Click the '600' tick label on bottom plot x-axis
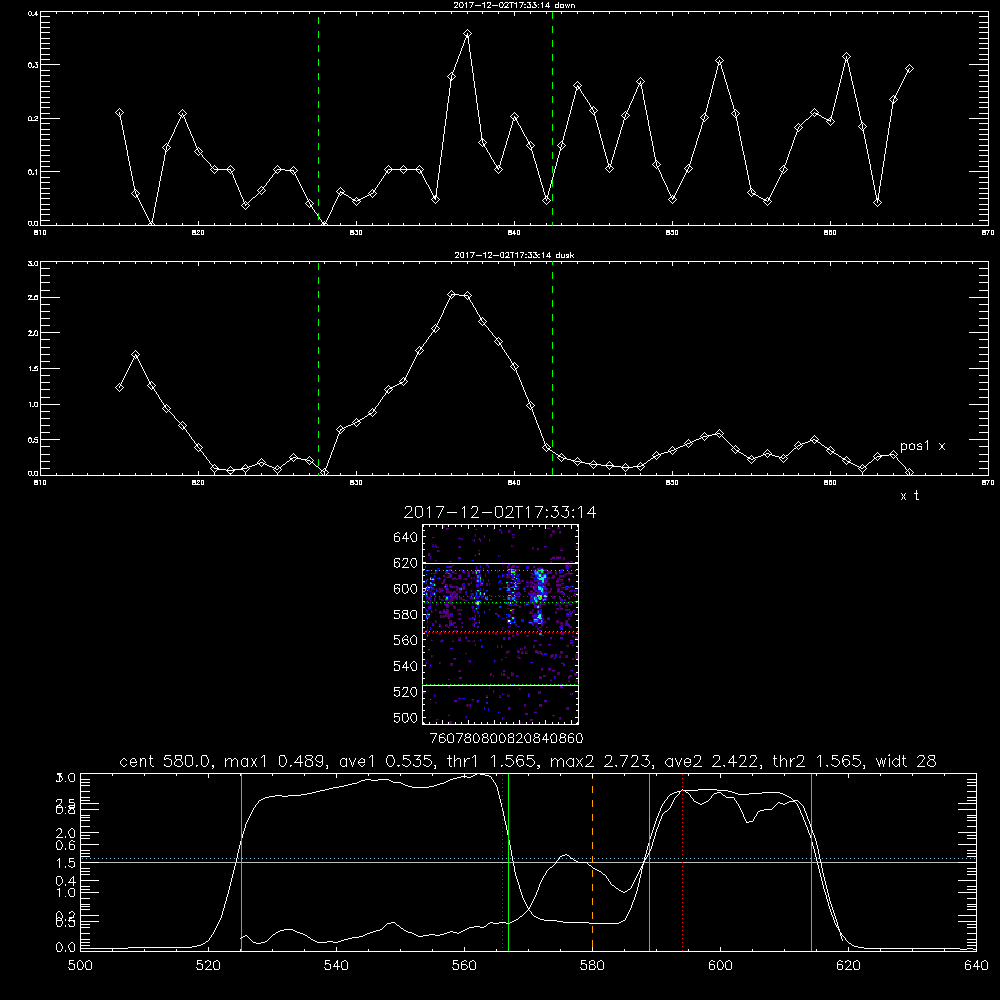The width and height of the screenshot is (1000, 1000). pyautogui.click(x=720, y=966)
